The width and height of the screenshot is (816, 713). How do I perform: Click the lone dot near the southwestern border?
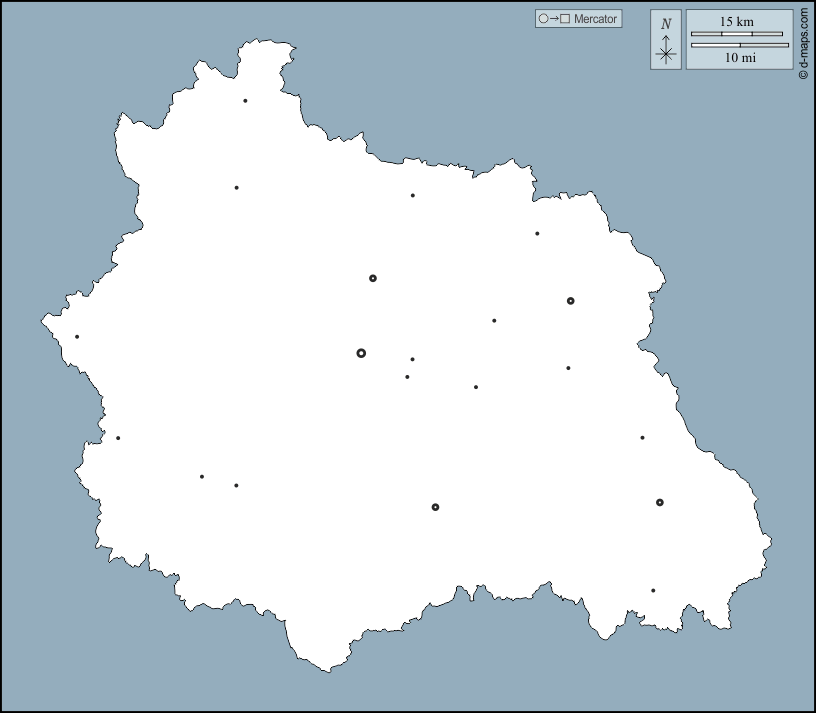click(118, 438)
